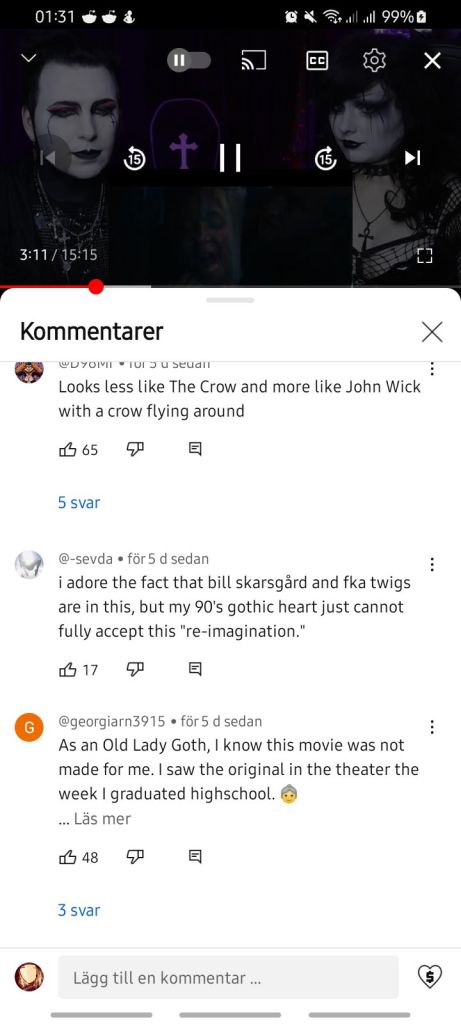Open options menu for @-sevda comment
461x1024 pixels.
(432, 564)
